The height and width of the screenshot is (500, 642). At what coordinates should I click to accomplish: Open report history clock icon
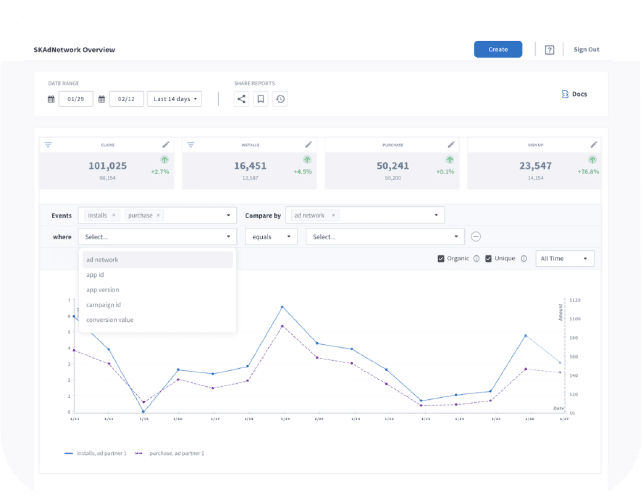click(x=280, y=99)
